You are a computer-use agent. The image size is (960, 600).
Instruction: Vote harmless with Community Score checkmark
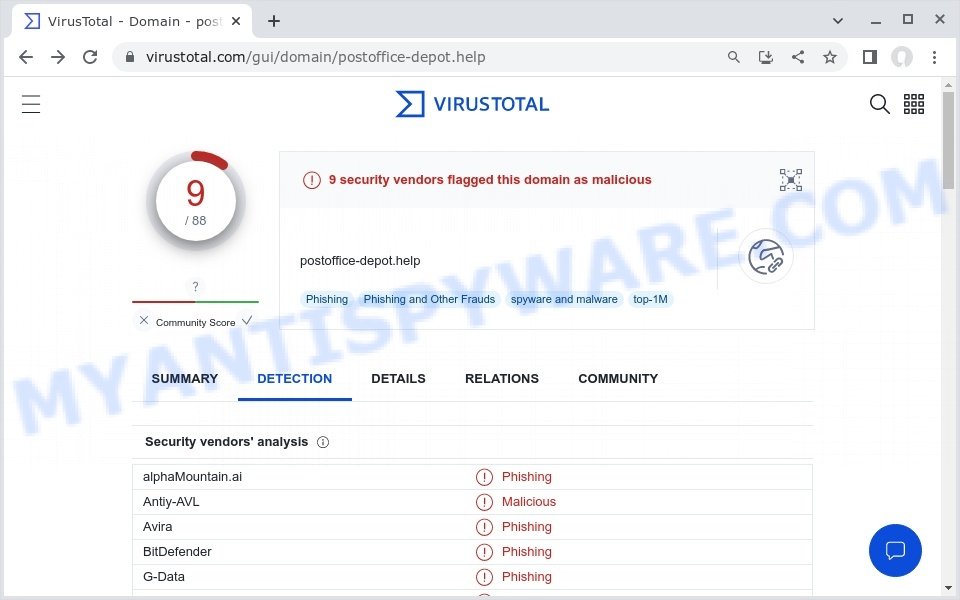[247, 320]
